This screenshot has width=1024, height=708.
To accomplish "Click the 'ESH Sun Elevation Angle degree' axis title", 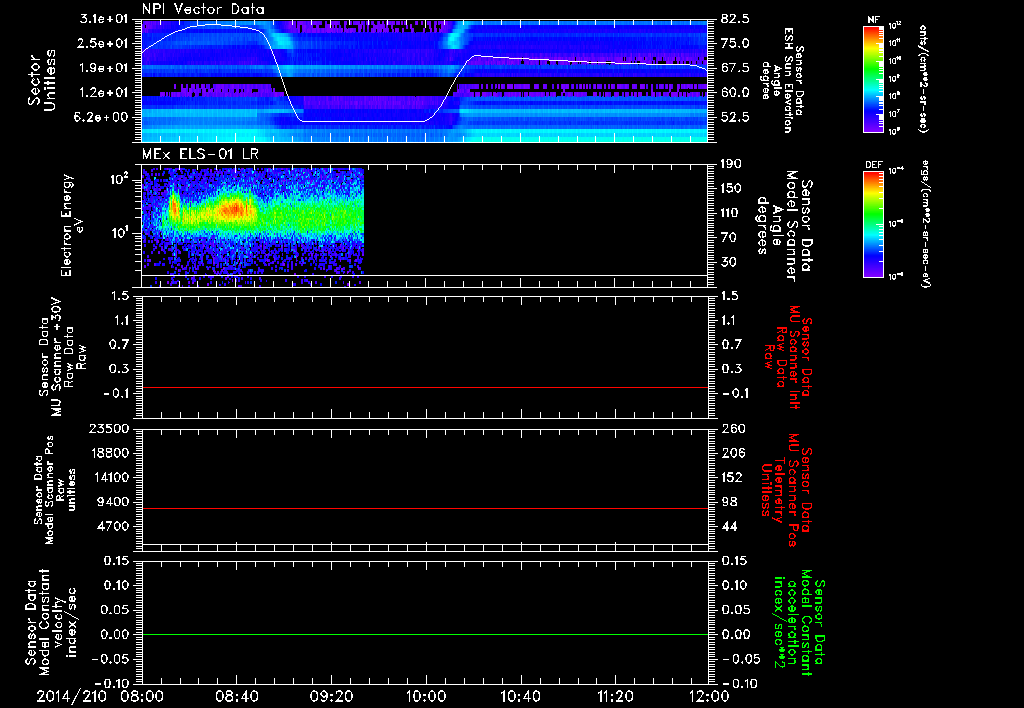I will pos(784,80).
